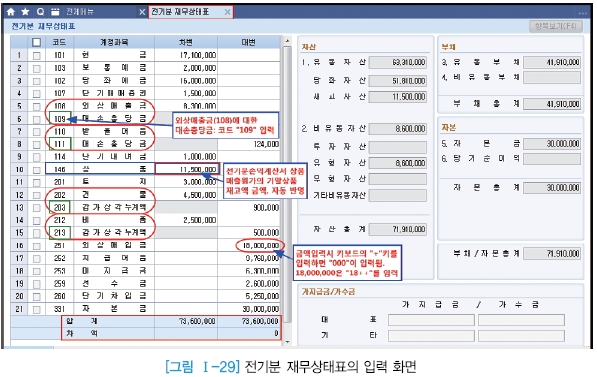
Task: Click the 항목보기(F4) button
Action: (x=555, y=26)
